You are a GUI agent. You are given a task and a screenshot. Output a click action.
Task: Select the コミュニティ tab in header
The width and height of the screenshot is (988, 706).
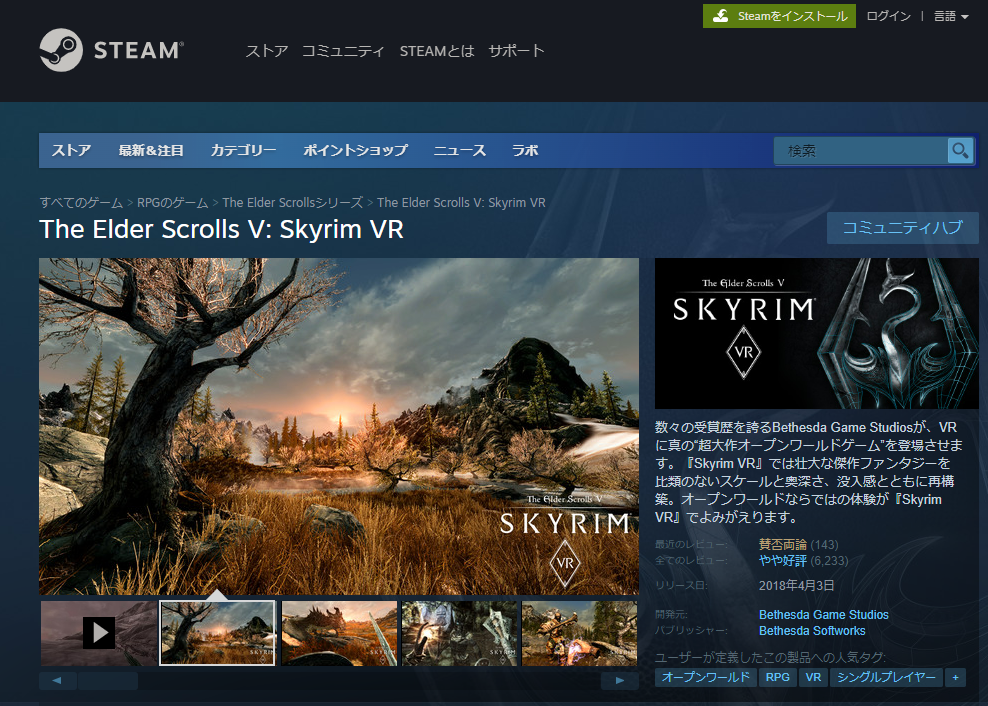click(x=343, y=51)
